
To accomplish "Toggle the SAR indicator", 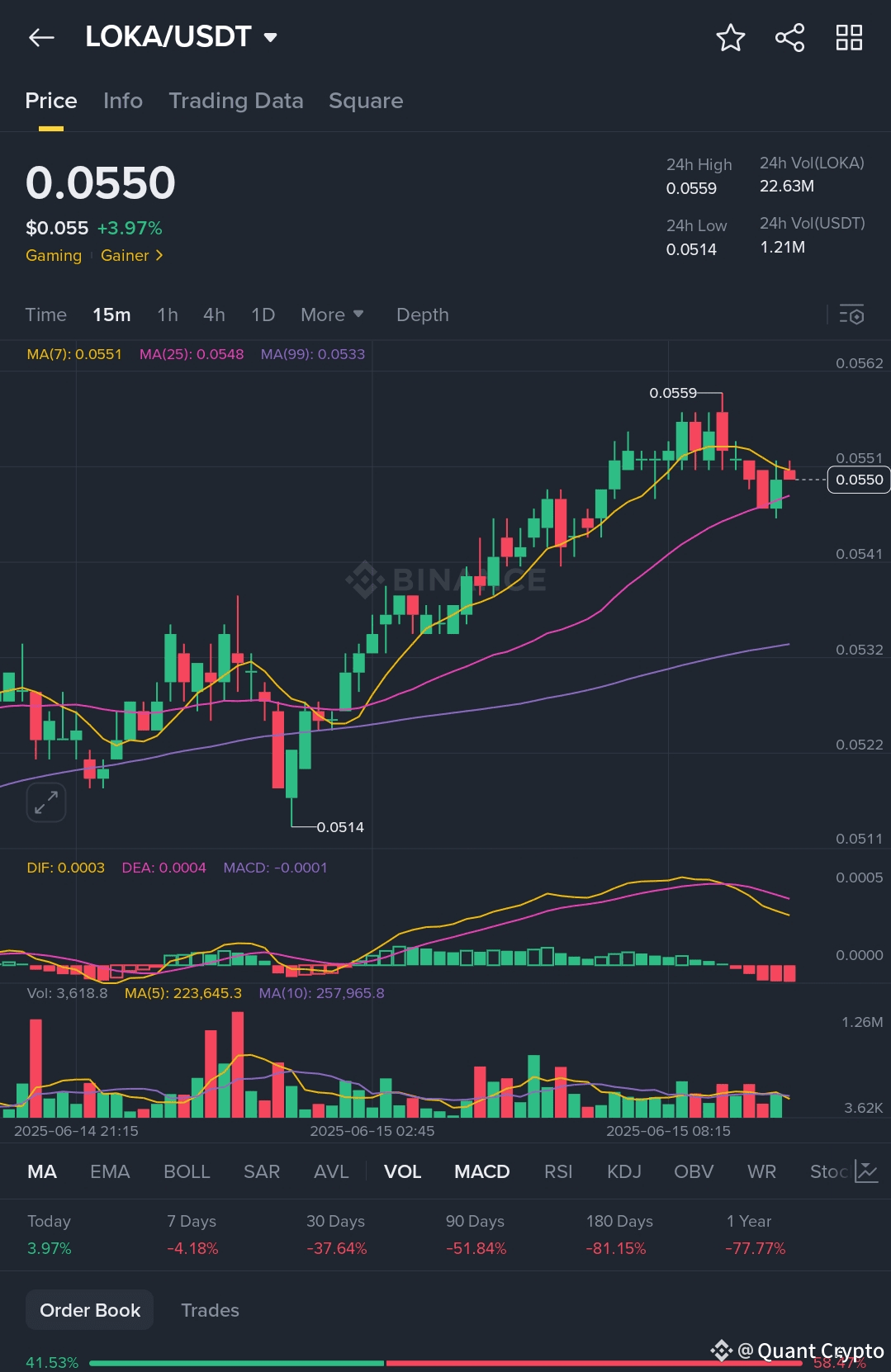I will coord(262,1171).
